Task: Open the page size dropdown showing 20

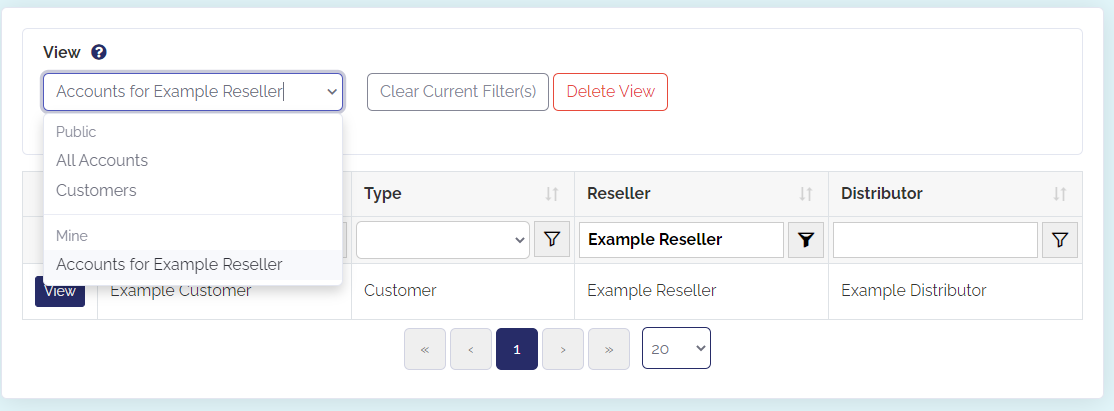Action: pyautogui.click(x=676, y=348)
